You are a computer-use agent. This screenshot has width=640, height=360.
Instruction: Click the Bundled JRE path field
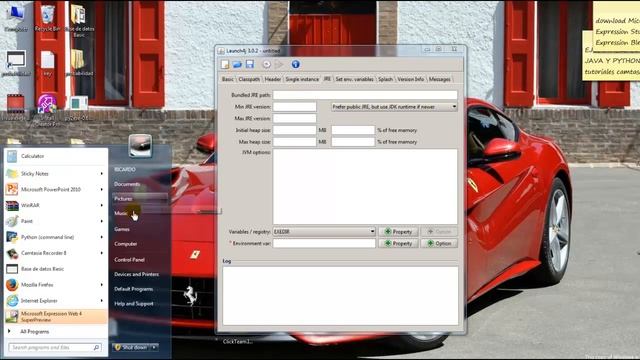point(365,95)
